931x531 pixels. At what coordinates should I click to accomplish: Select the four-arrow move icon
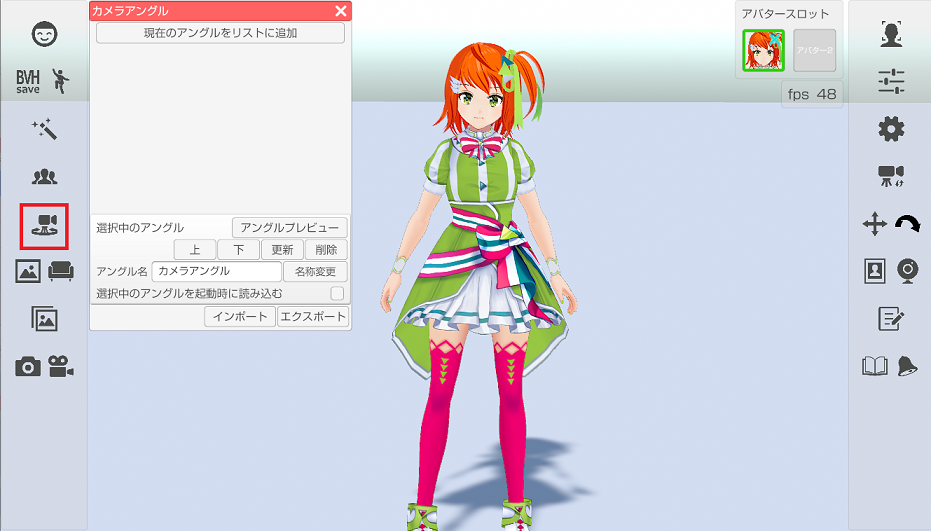click(x=875, y=224)
